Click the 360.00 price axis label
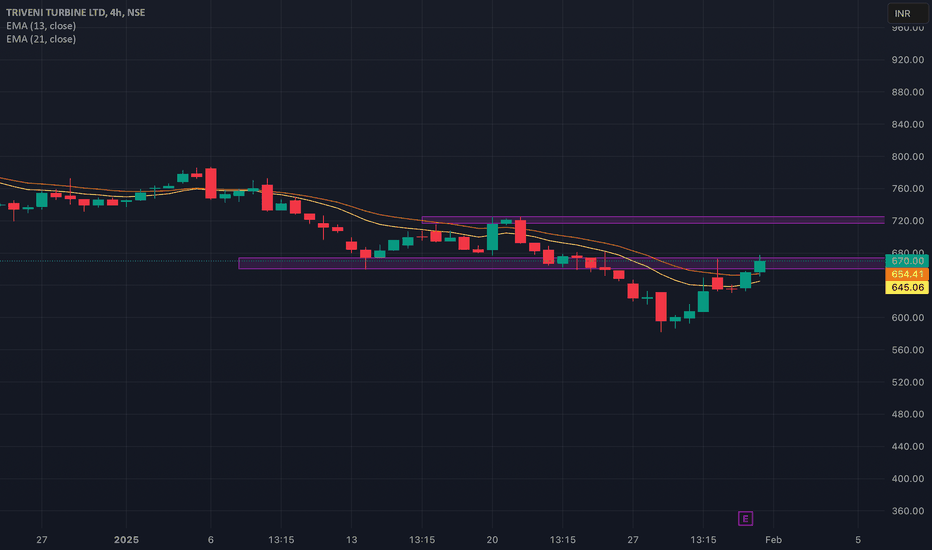 [x=908, y=511]
